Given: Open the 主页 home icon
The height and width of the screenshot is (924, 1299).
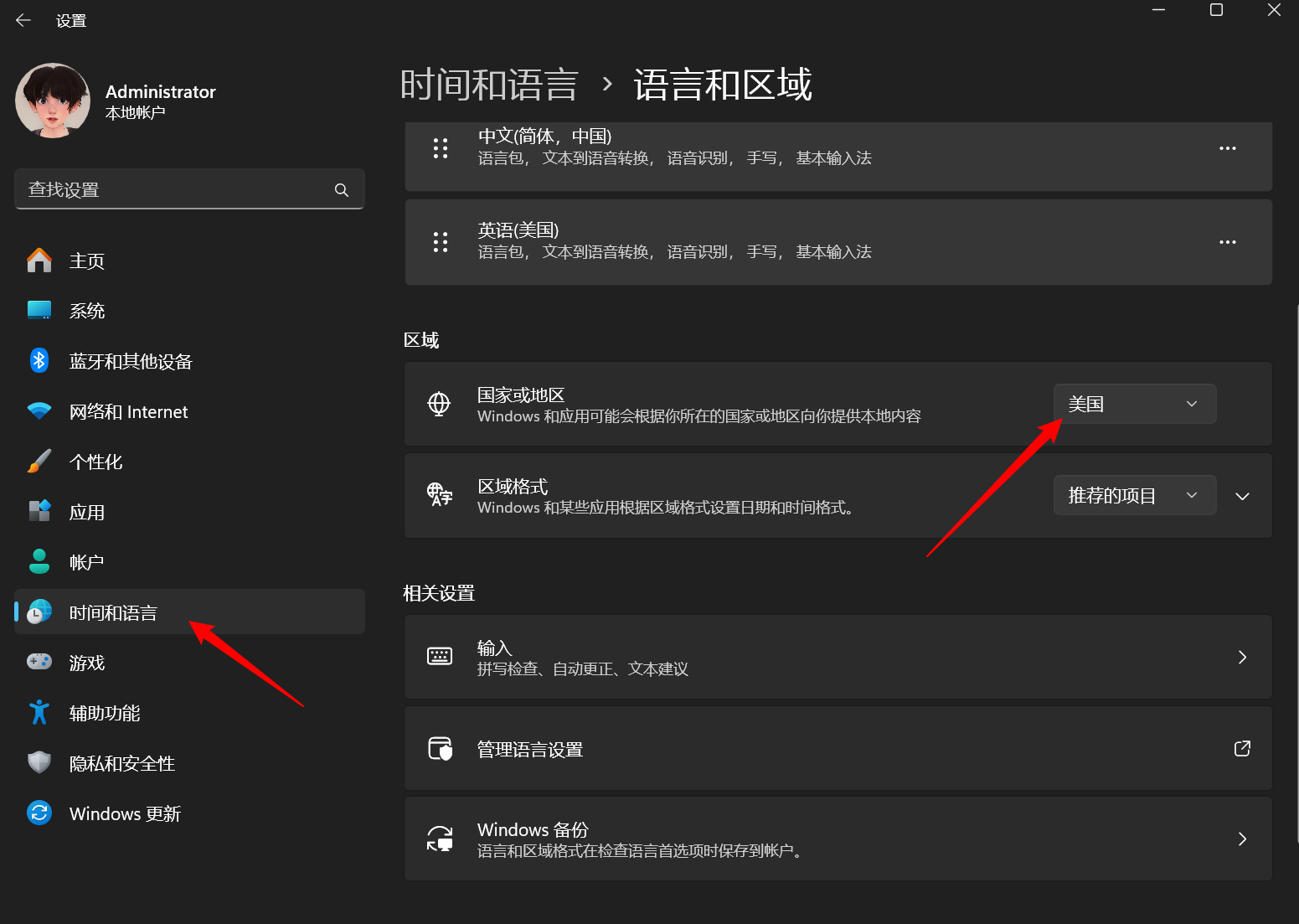Looking at the screenshot, I should click(39, 261).
